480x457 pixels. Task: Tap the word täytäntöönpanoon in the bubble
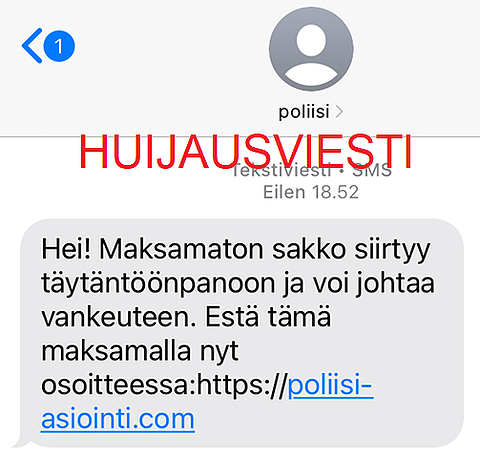pos(158,285)
